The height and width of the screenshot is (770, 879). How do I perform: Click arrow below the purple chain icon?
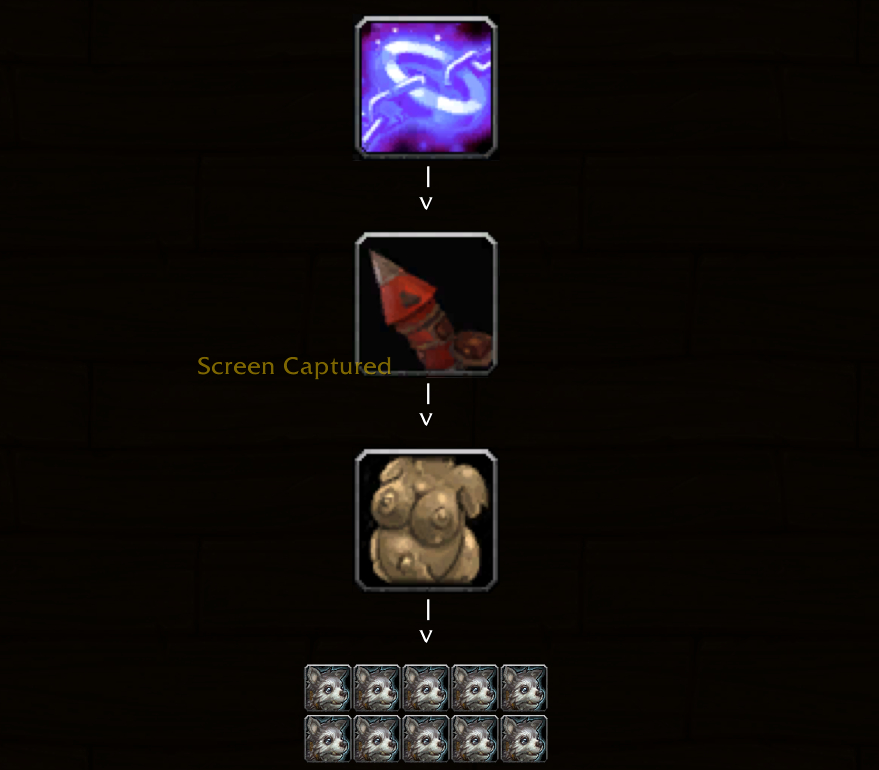[x=426, y=188]
